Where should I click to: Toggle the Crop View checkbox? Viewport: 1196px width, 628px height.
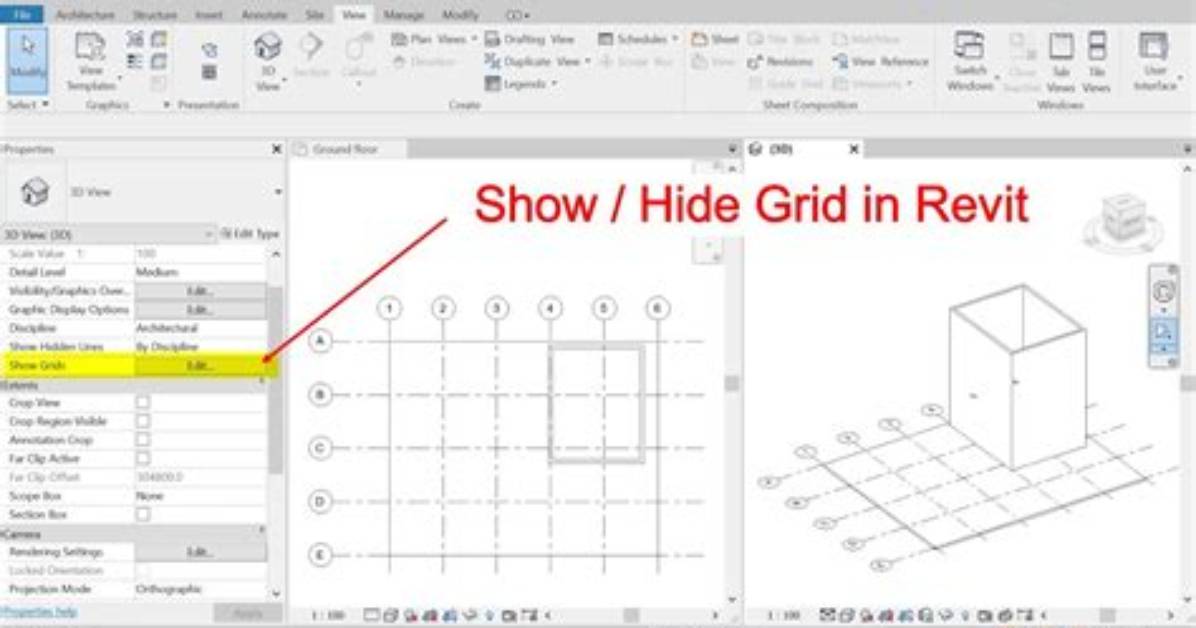point(143,402)
